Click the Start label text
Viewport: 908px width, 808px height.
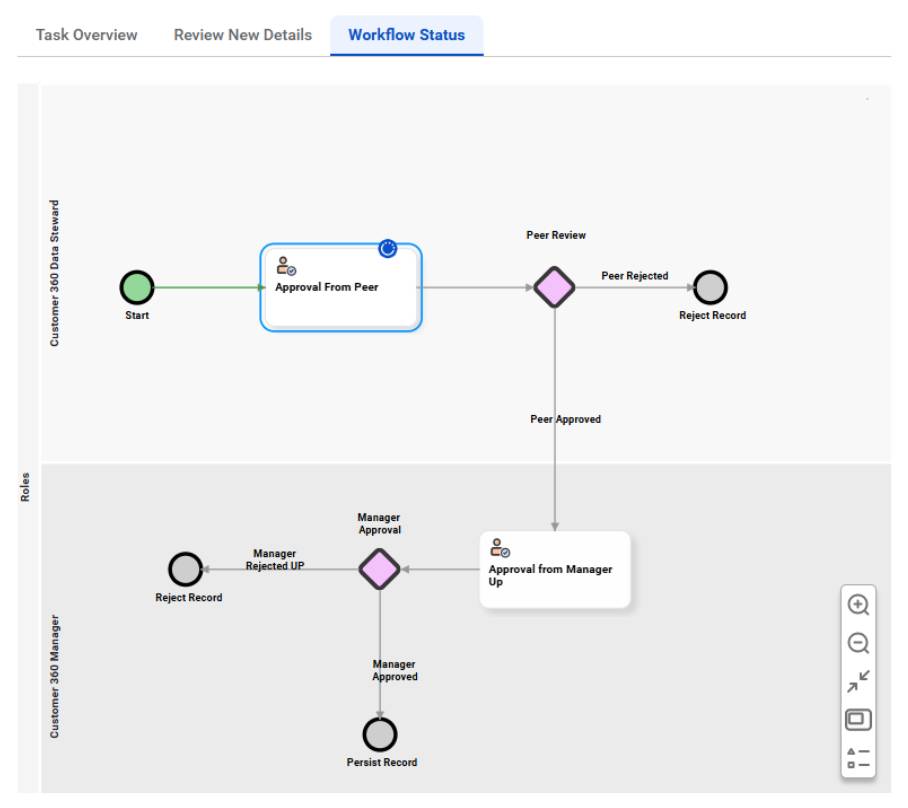point(137,315)
